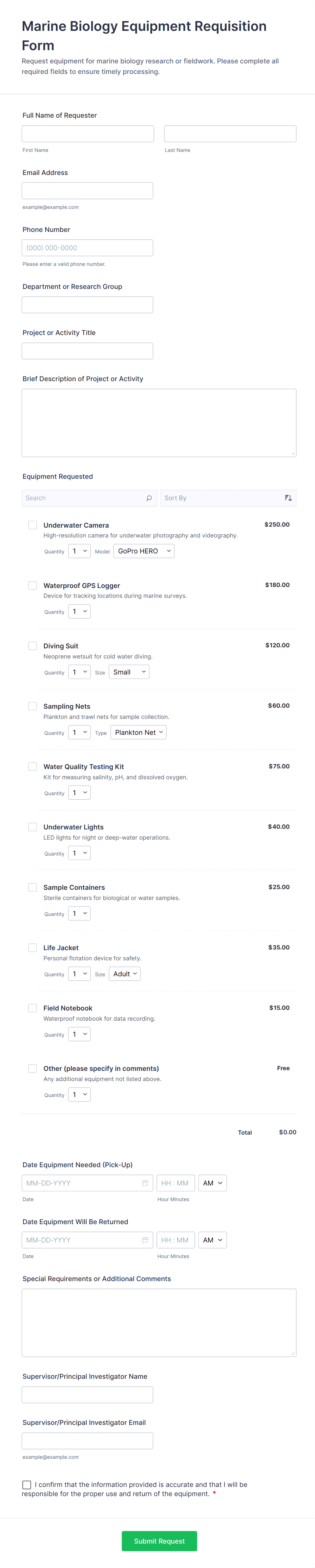This screenshot has height=1568, width=315.
Task: Open the Waterproof GPS Logger quantity dropdown
Action: [x=80, y=611]
